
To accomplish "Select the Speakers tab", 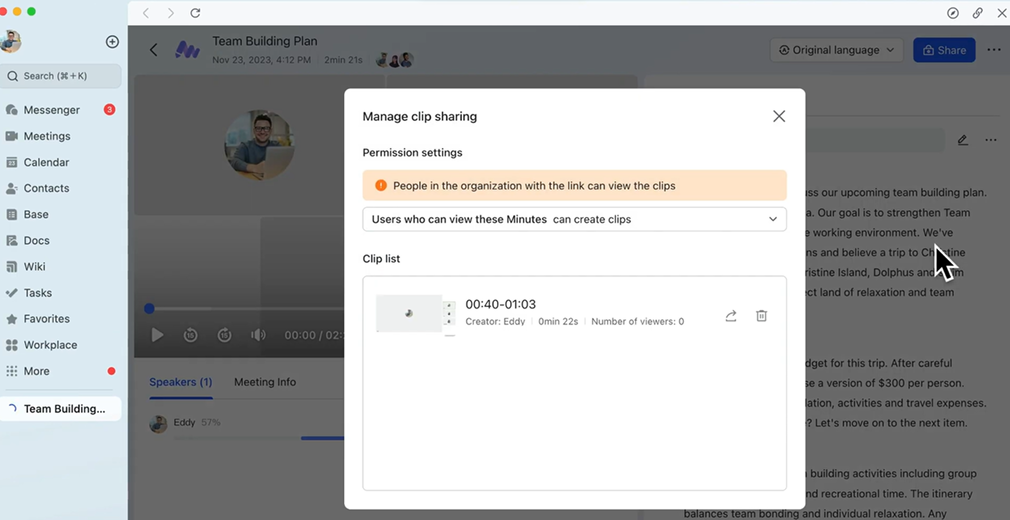I will pos(180,382).
